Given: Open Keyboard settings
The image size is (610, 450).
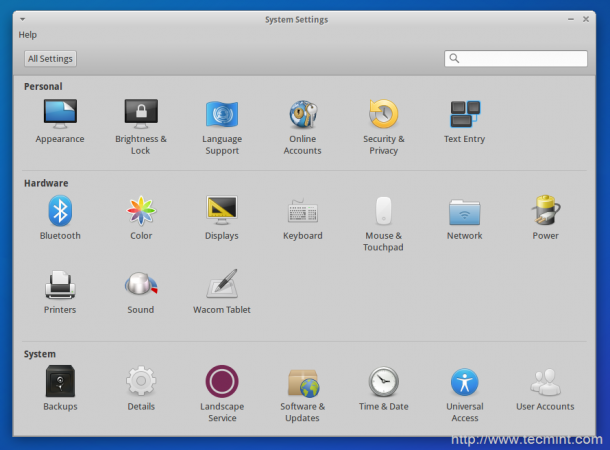Looking at the screenshot, I should click(302, 211).
